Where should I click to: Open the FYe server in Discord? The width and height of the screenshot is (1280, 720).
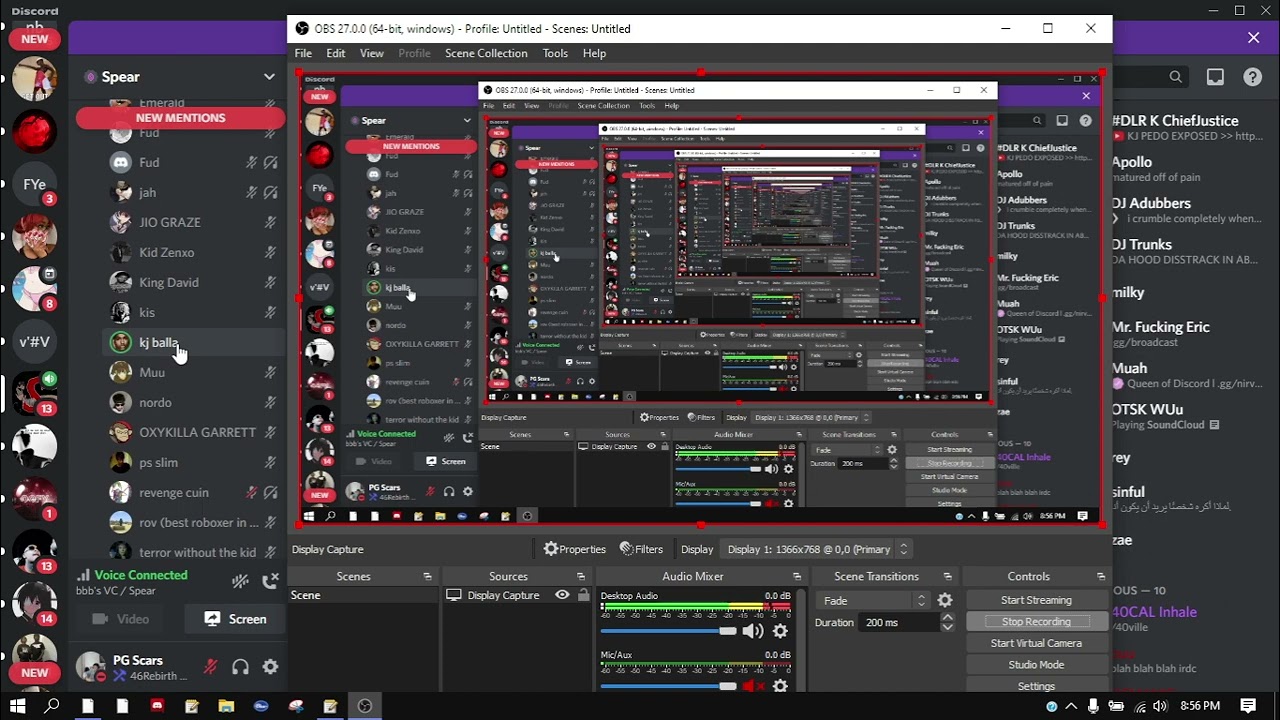coord(34,184)
